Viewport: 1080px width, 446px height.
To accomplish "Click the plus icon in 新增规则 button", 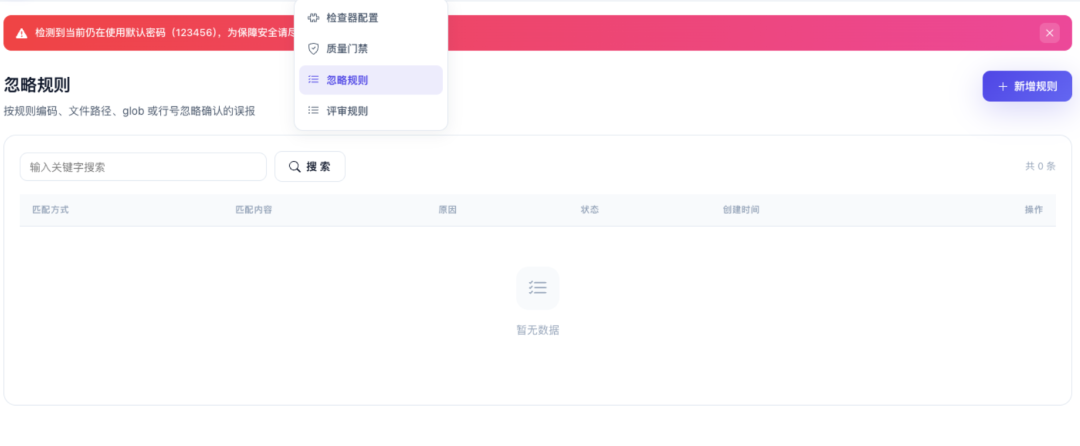I will pos(1003,87).
